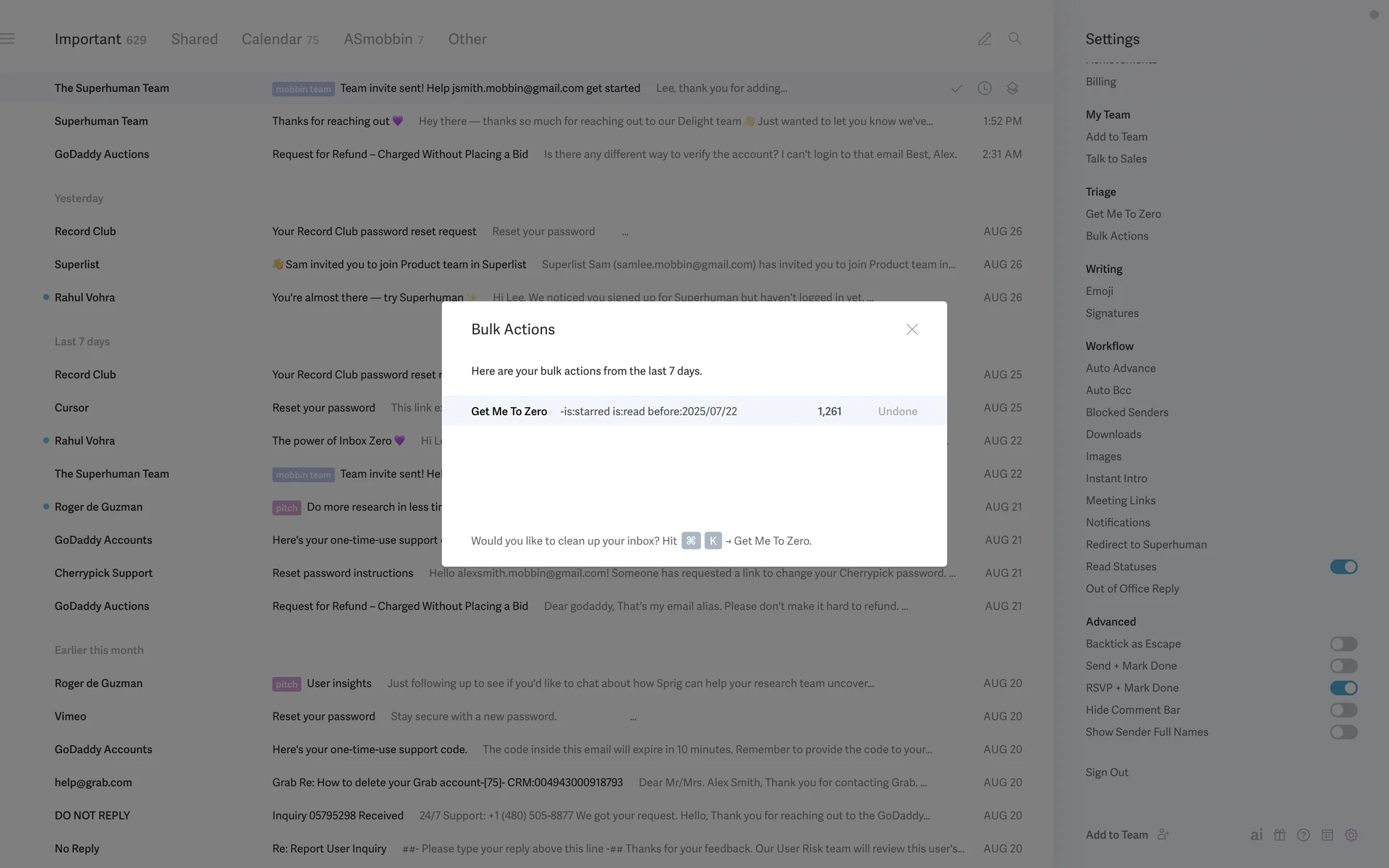Enable Show Sender Full Names toggle
This screenshot has height=868, width=1389.
1343,732
